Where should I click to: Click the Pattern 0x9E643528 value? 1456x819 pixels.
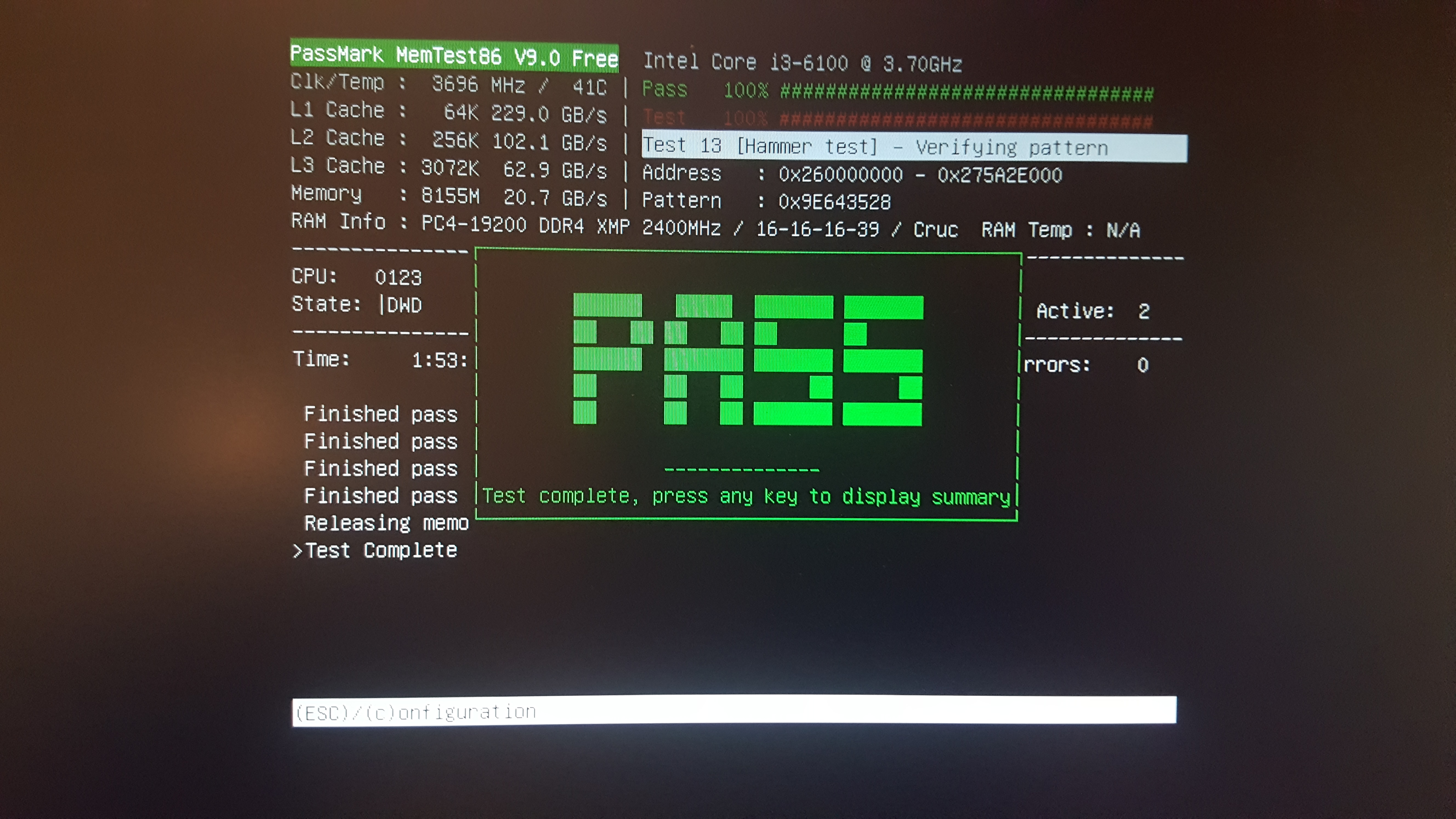point(834,202)
